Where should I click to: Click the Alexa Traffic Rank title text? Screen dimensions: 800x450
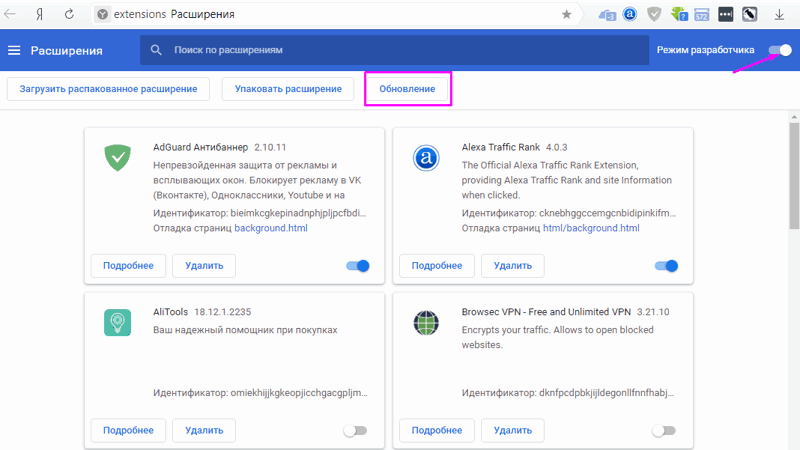tap(501, 147)
